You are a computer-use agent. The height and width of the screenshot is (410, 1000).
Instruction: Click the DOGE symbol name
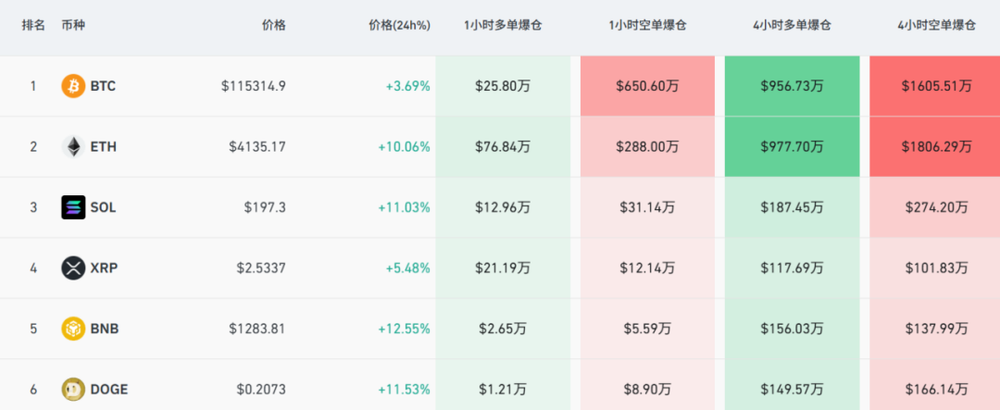click(x=109, y=388)
